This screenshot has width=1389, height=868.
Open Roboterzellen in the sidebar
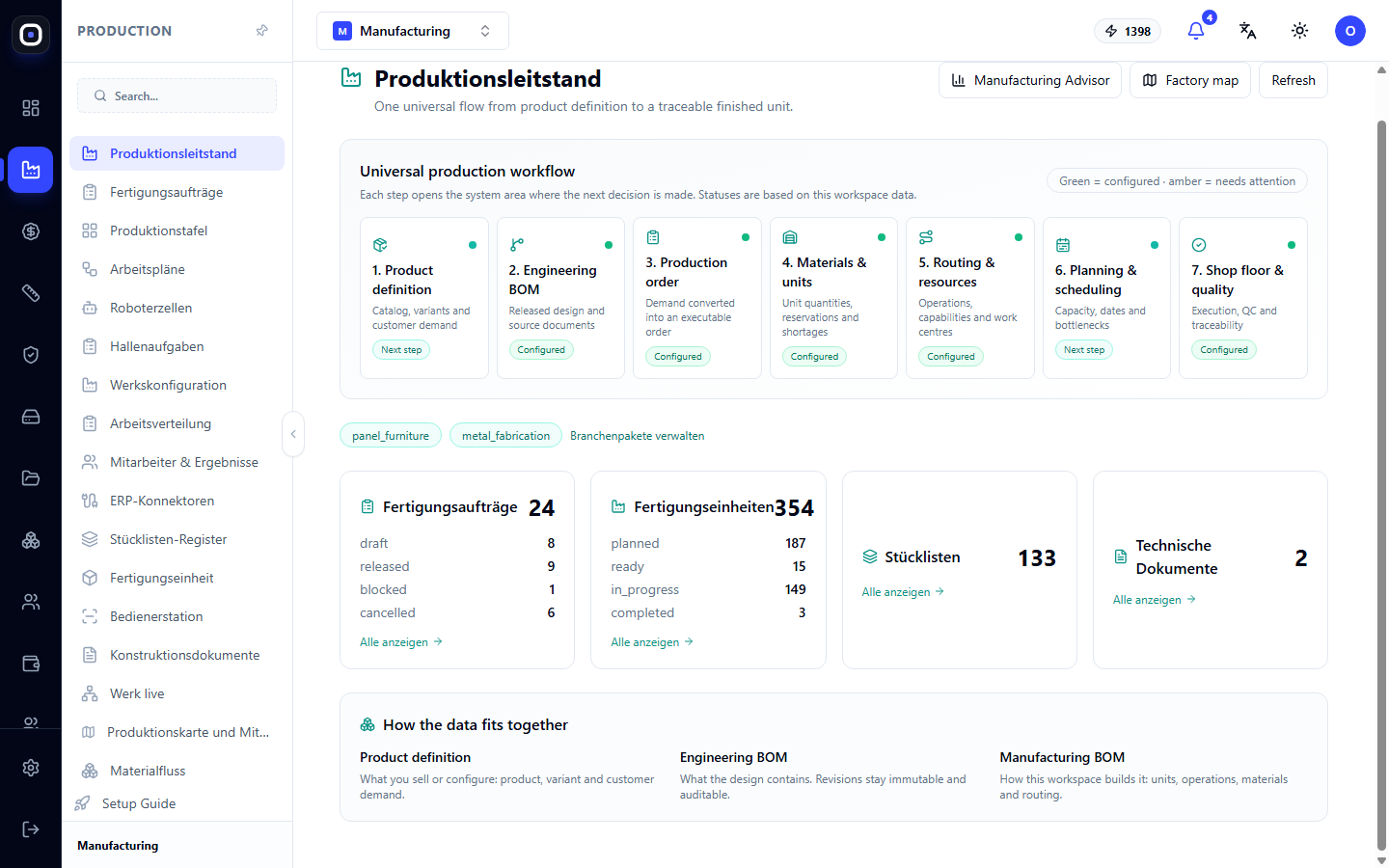tap(177, 308)
